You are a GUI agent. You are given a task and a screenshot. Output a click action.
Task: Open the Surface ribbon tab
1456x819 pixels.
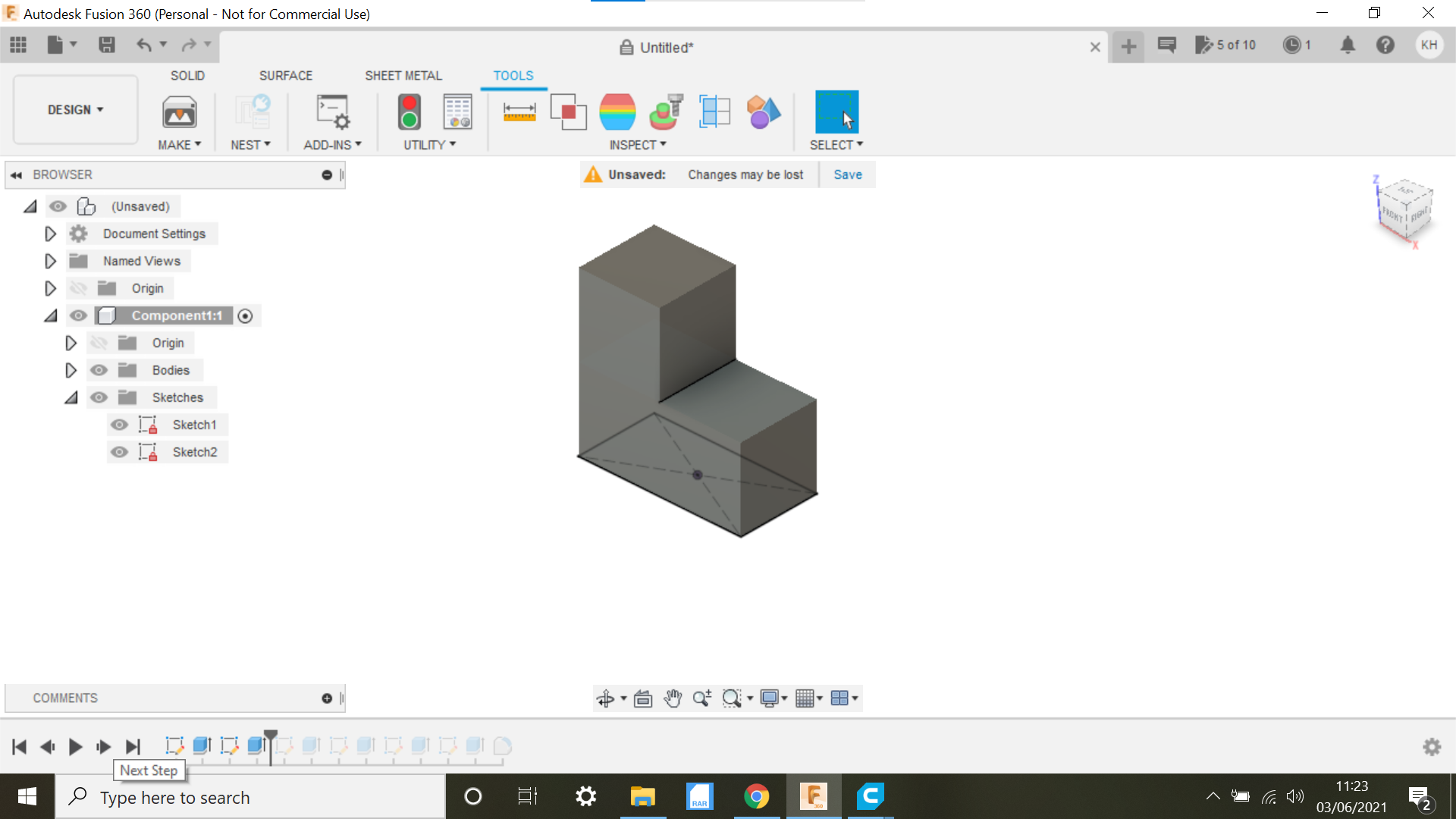[286, 75]
